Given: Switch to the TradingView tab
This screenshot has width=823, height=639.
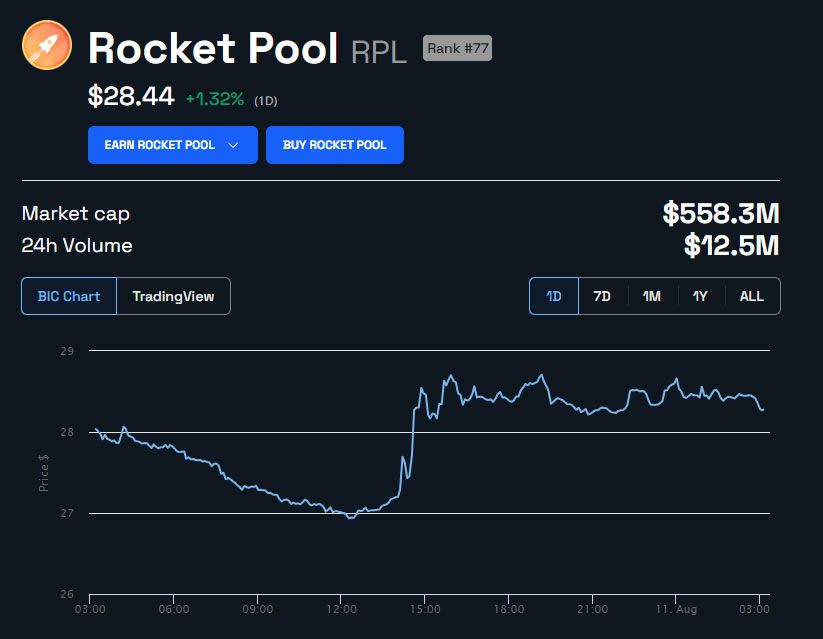Looking at the screenshot, I should [173, 296].
